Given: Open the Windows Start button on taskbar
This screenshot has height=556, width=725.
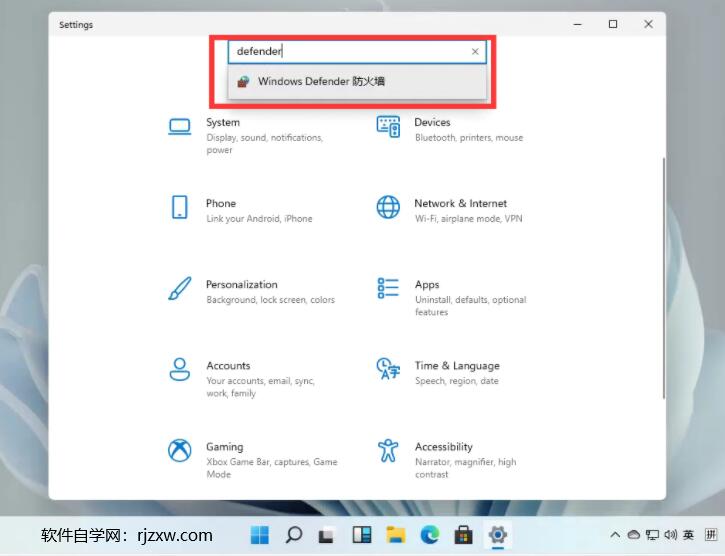Looking at the screenshot, I should coord(259,535).
